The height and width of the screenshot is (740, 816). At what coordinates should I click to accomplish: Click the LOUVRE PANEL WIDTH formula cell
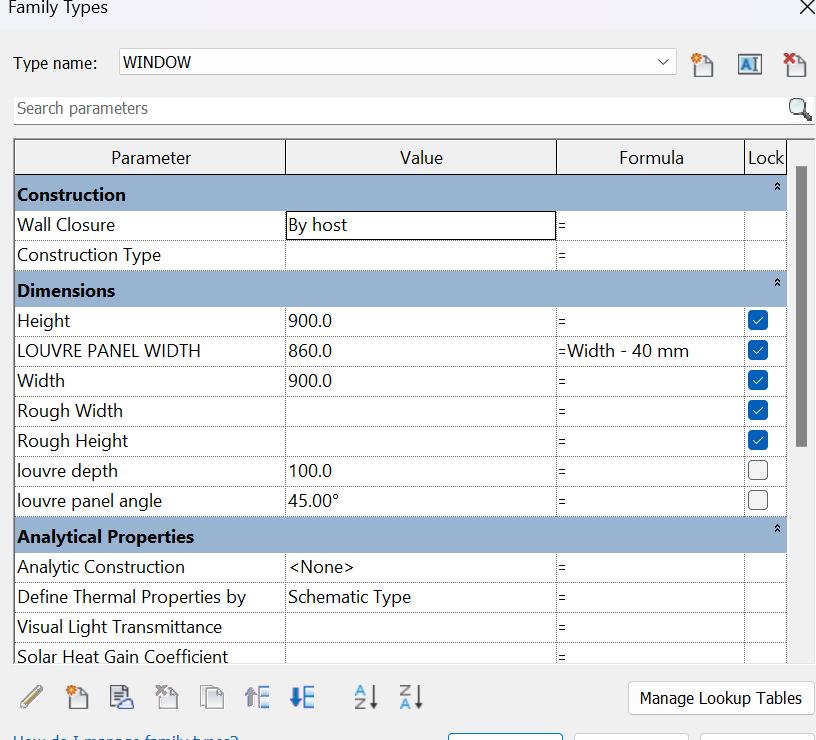click(x=650, y=351)
